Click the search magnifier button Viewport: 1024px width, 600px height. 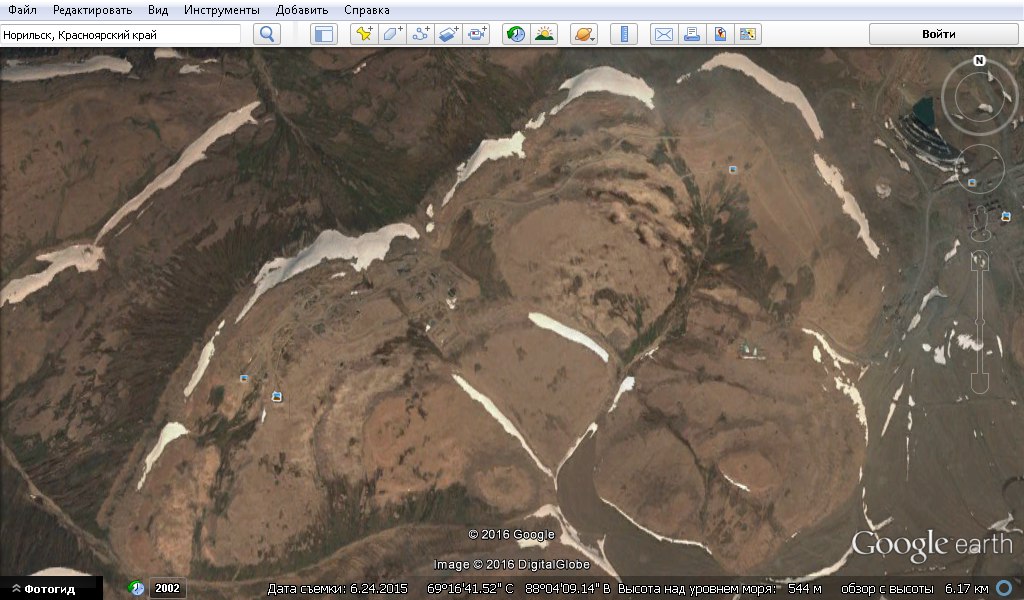(267, 34)
